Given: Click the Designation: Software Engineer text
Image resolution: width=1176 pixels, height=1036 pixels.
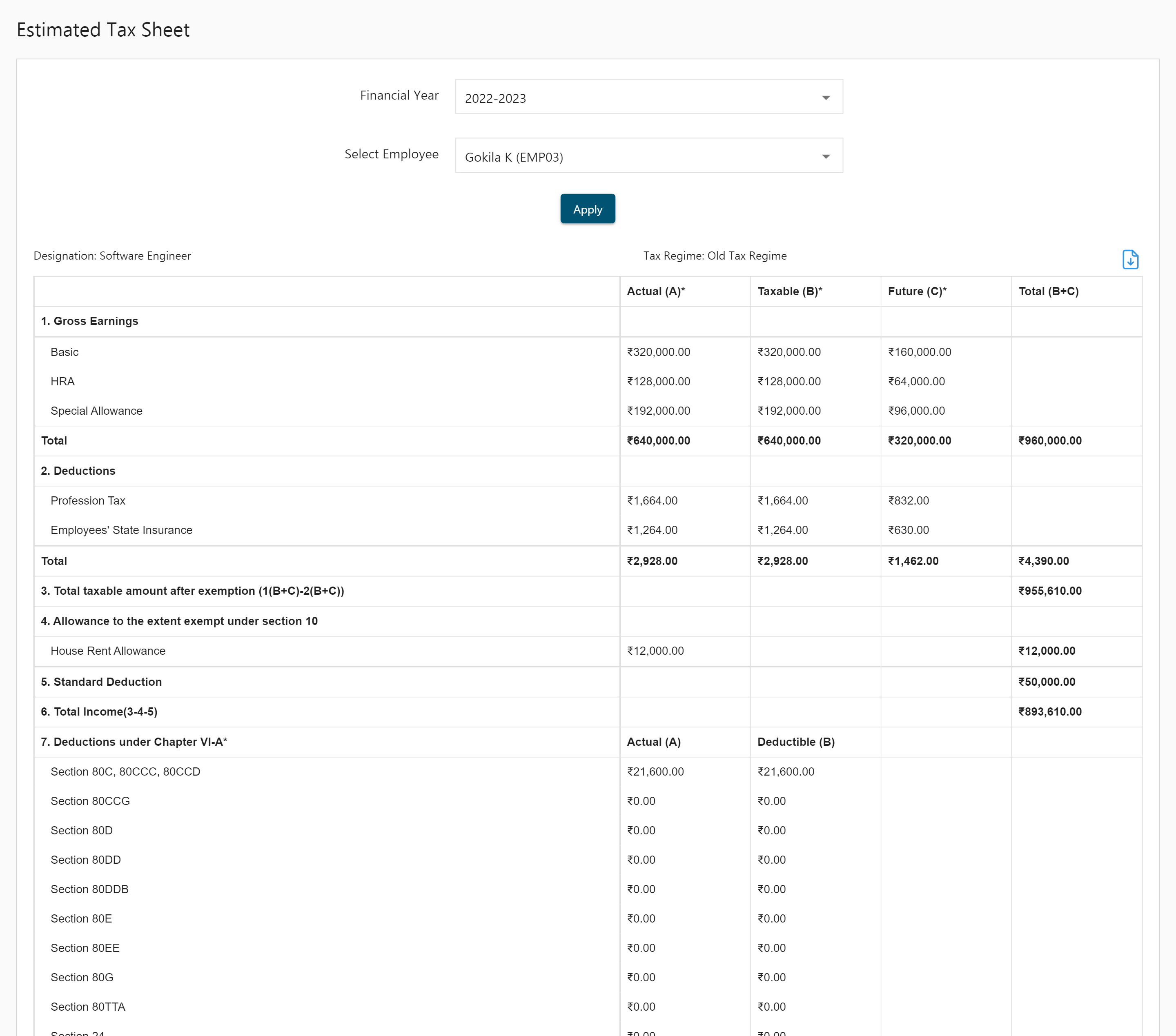Looking at the screenshot, I should [x=112, y=256].
